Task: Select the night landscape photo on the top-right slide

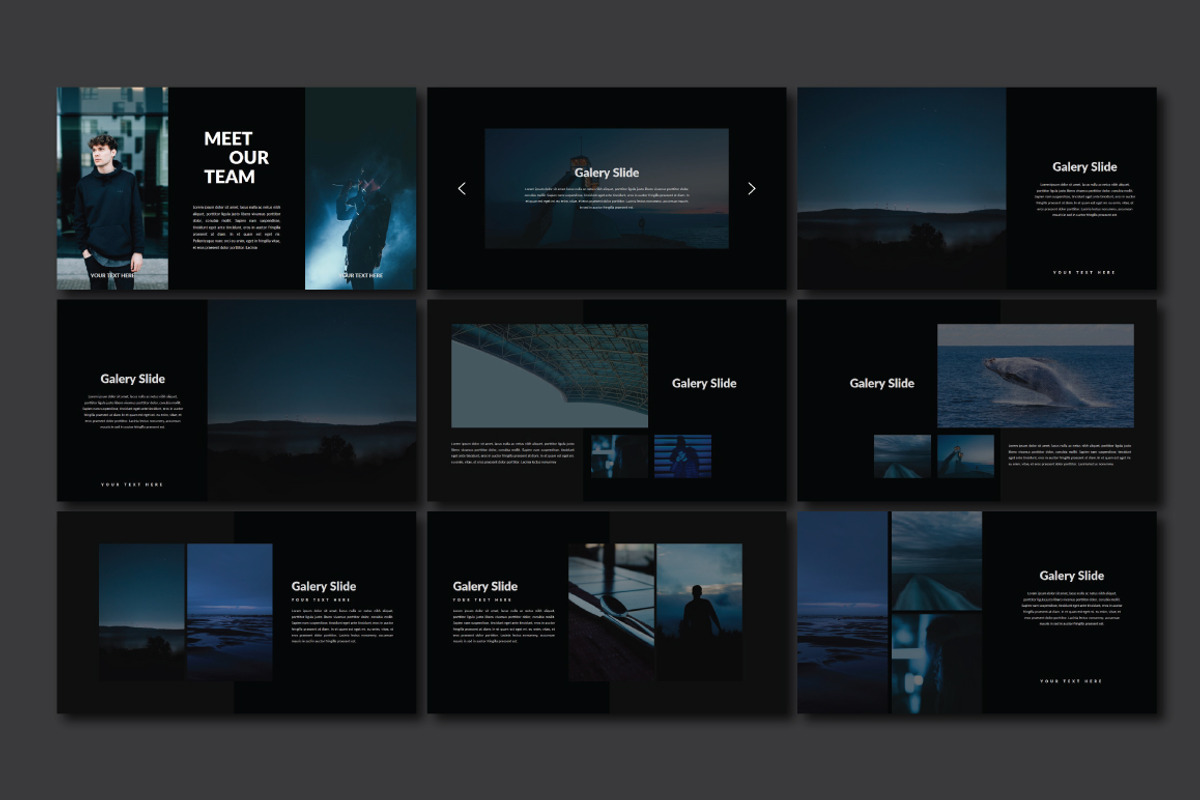Action: coord(902,188)
